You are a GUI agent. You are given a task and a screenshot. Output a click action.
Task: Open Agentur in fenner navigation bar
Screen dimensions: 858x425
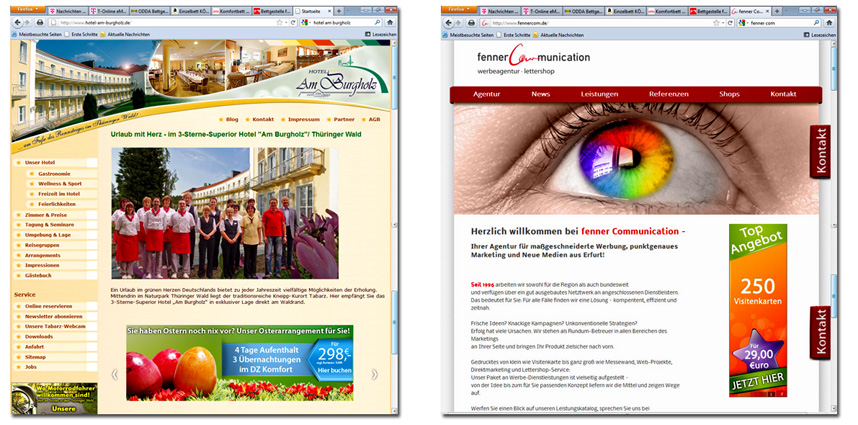coord(486,94)
